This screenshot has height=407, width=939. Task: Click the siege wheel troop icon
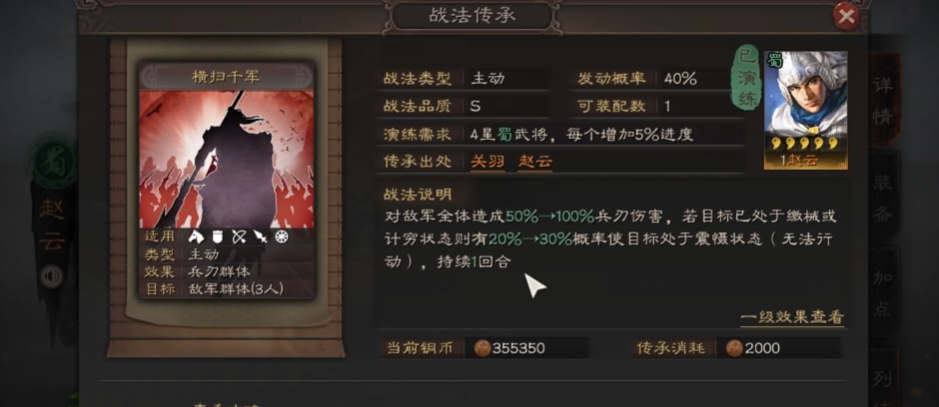pos(281,237)
